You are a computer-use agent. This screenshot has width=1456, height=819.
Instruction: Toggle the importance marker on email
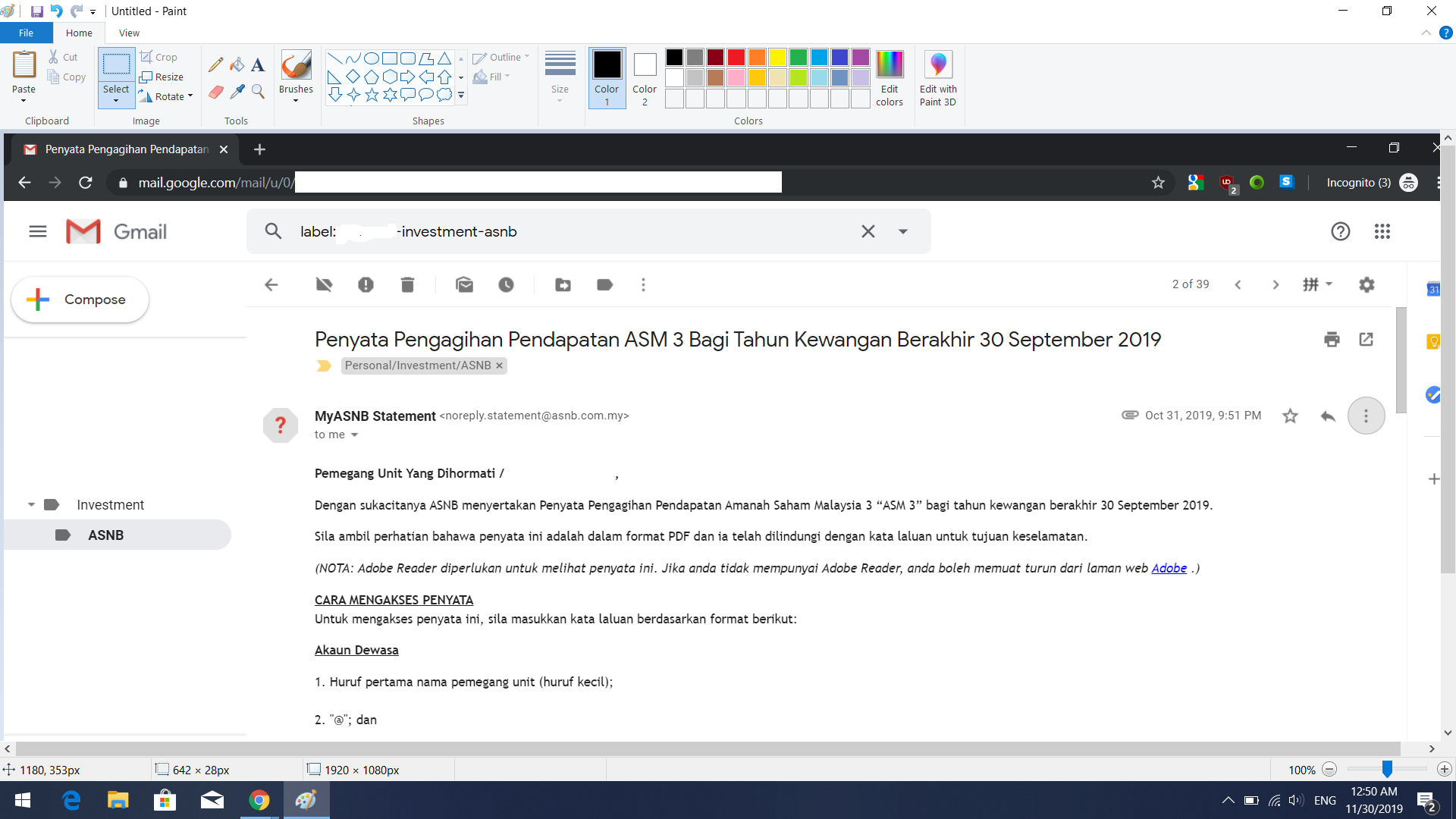click(324, 366)
